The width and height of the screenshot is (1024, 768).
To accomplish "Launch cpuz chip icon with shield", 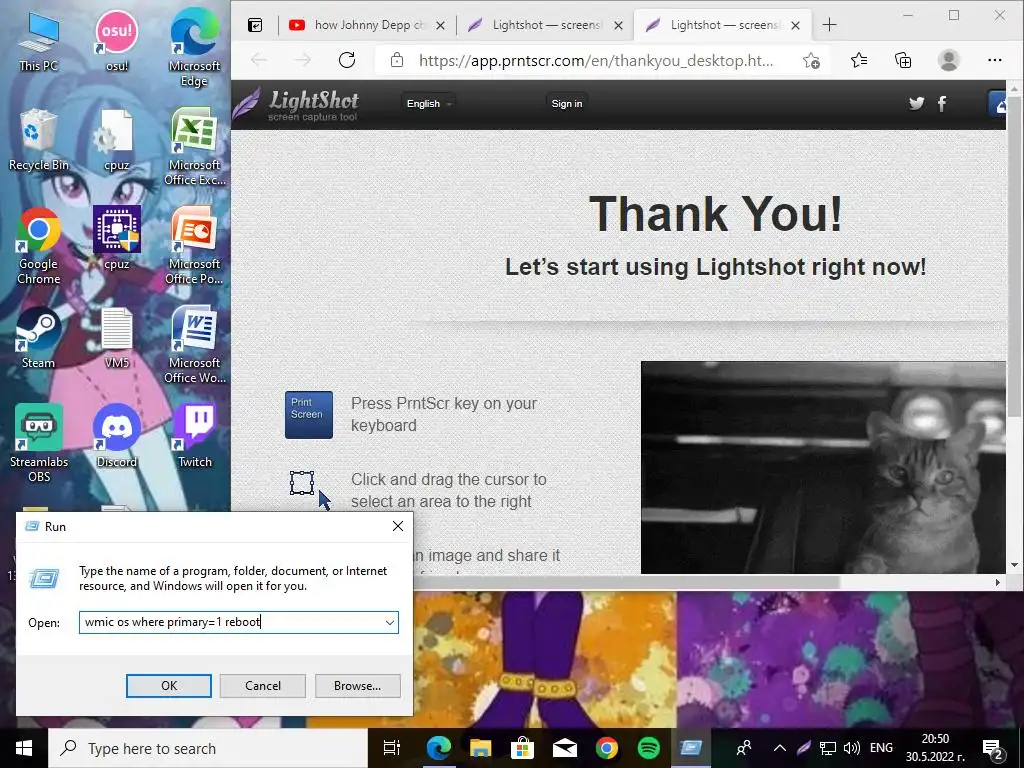I will coord(116,238).
